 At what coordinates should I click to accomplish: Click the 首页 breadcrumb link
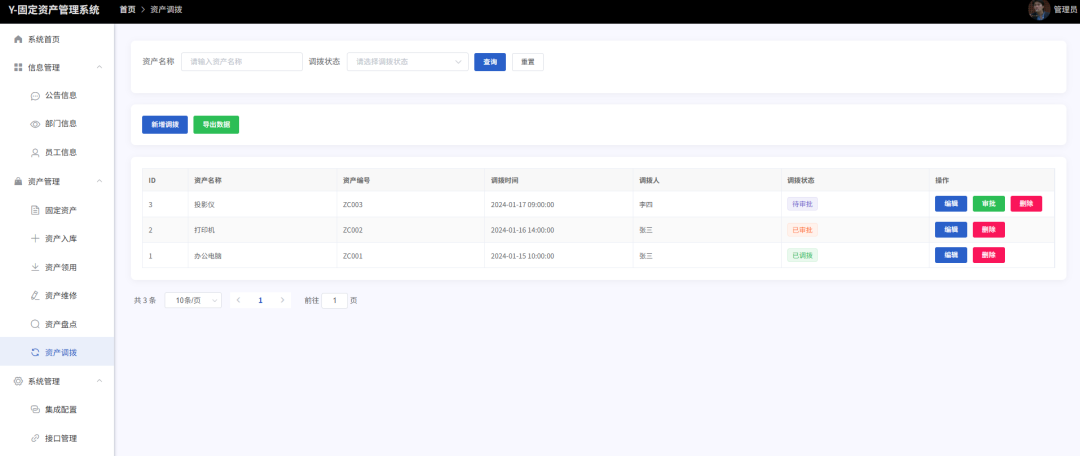[x=127, y=9]
